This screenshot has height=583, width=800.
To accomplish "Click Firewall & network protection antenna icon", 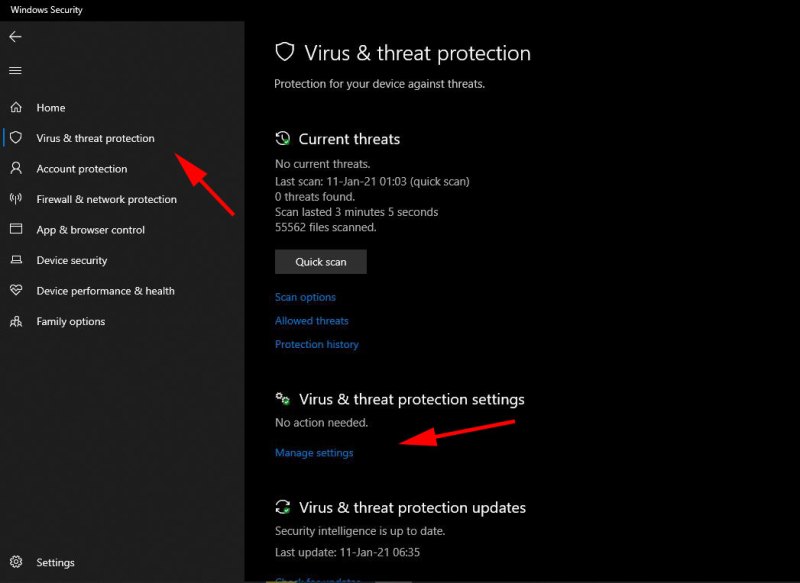I will coord(16,198).
